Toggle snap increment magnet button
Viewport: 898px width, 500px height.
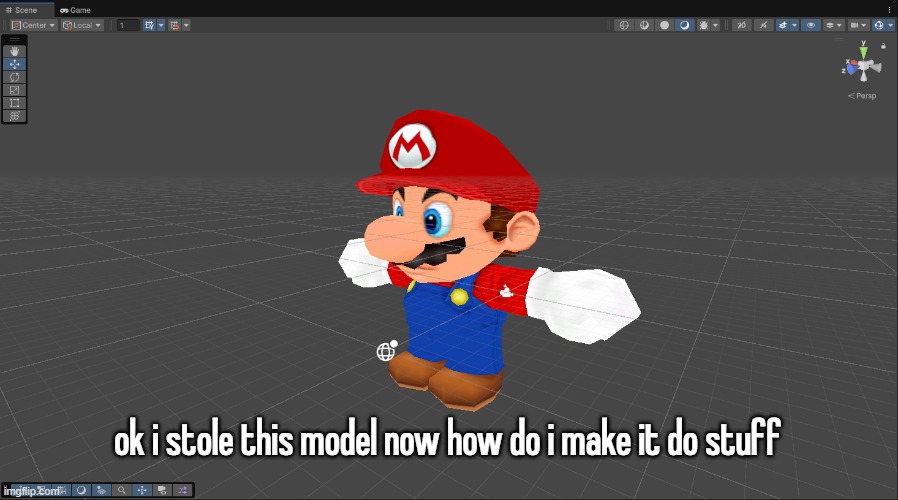point(175,25)
